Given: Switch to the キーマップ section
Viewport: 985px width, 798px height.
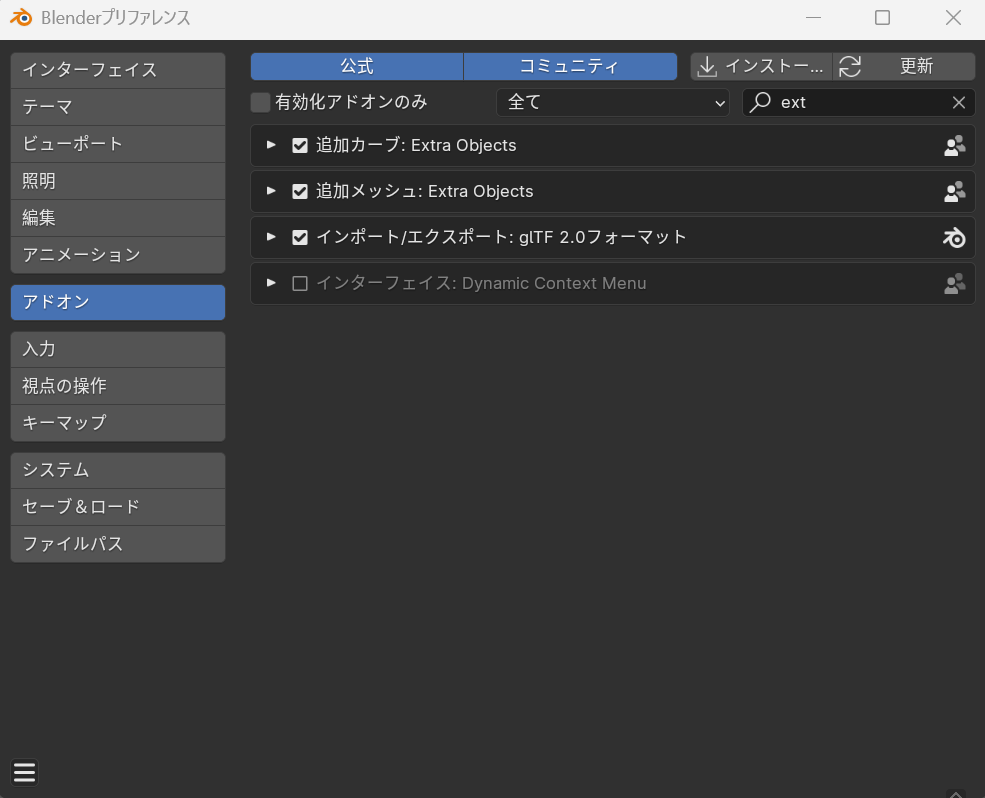Looking at the screenshot, I should (x=118, y=423).
